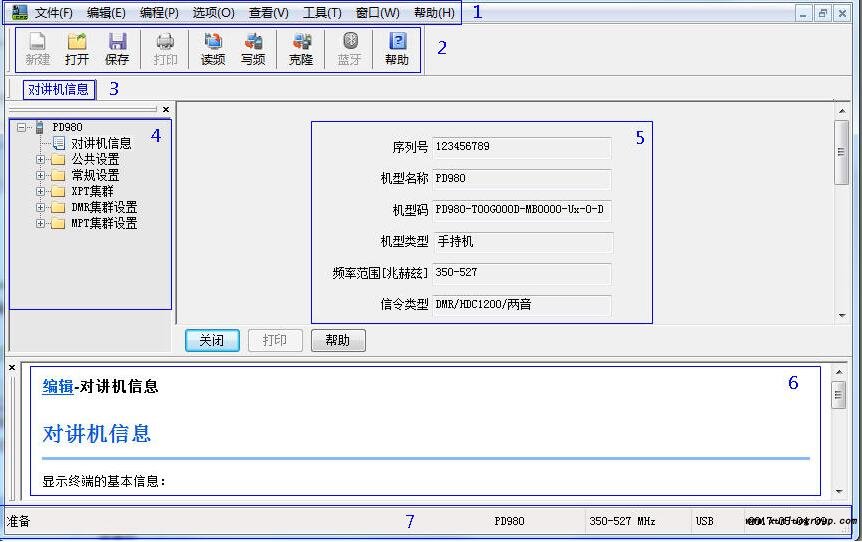This screenshot has height=542, width=862.
Task: Click the 蓝牙 (Bluetooth) toolbar icon
Action: click(x=350, y=49)
